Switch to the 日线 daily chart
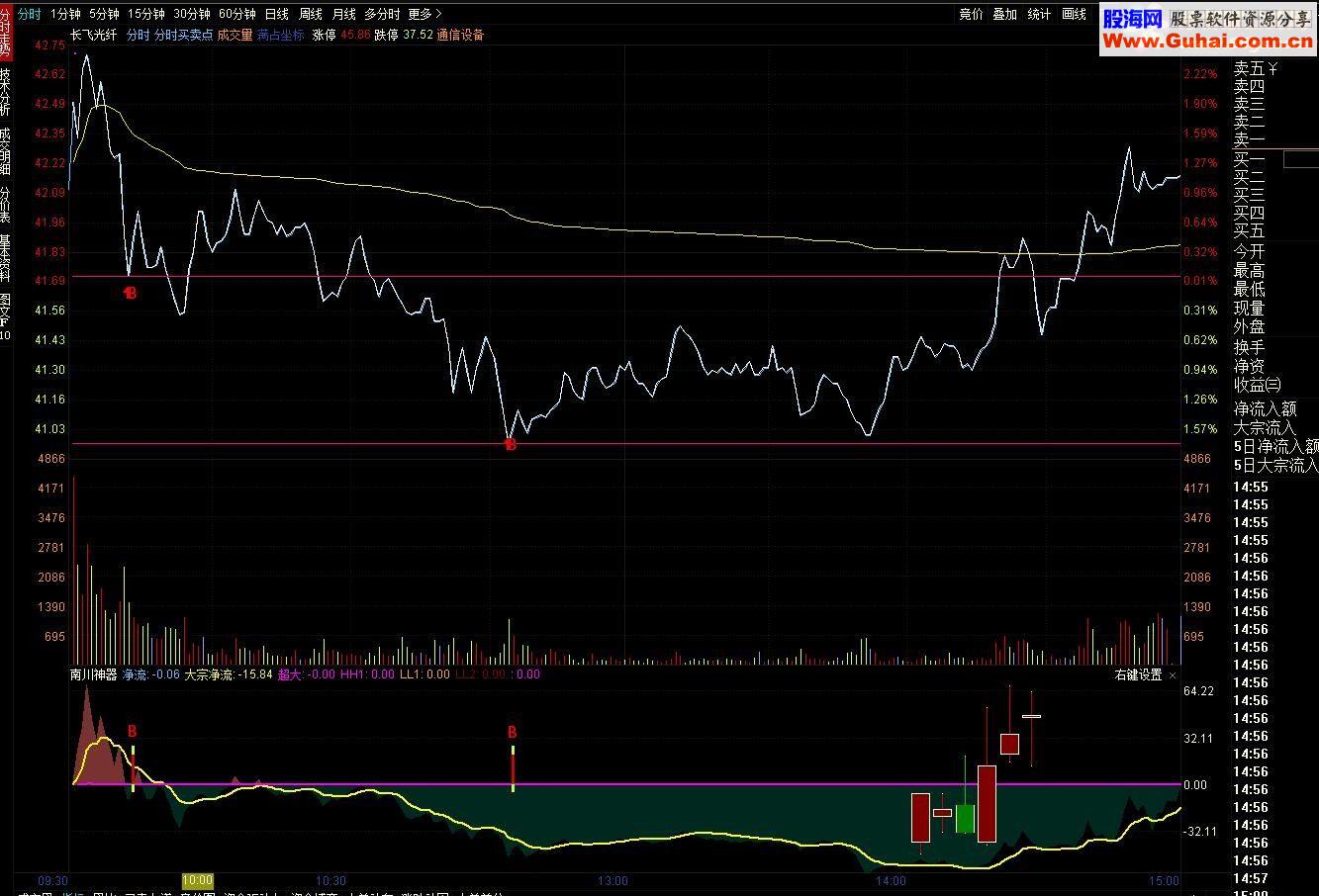 (277, 14)
